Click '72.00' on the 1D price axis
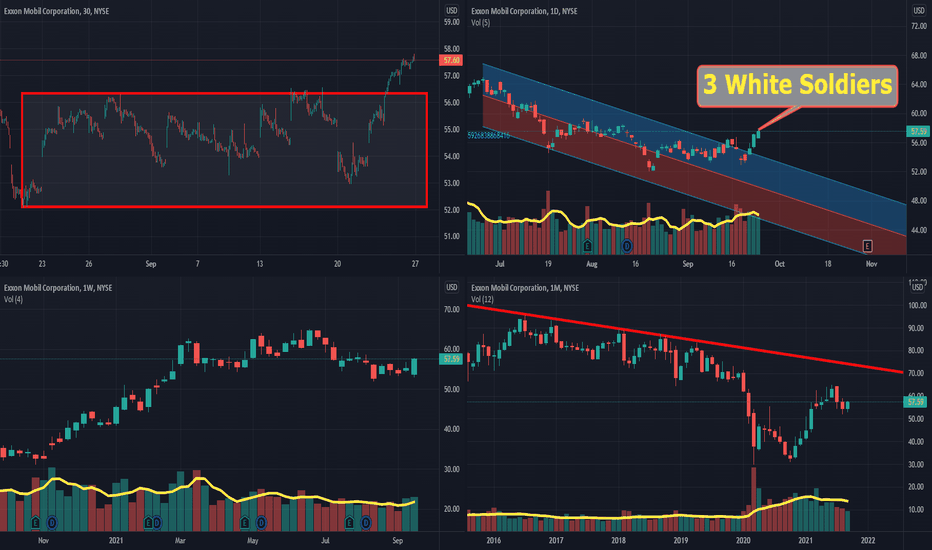 [x=919, y=26]
